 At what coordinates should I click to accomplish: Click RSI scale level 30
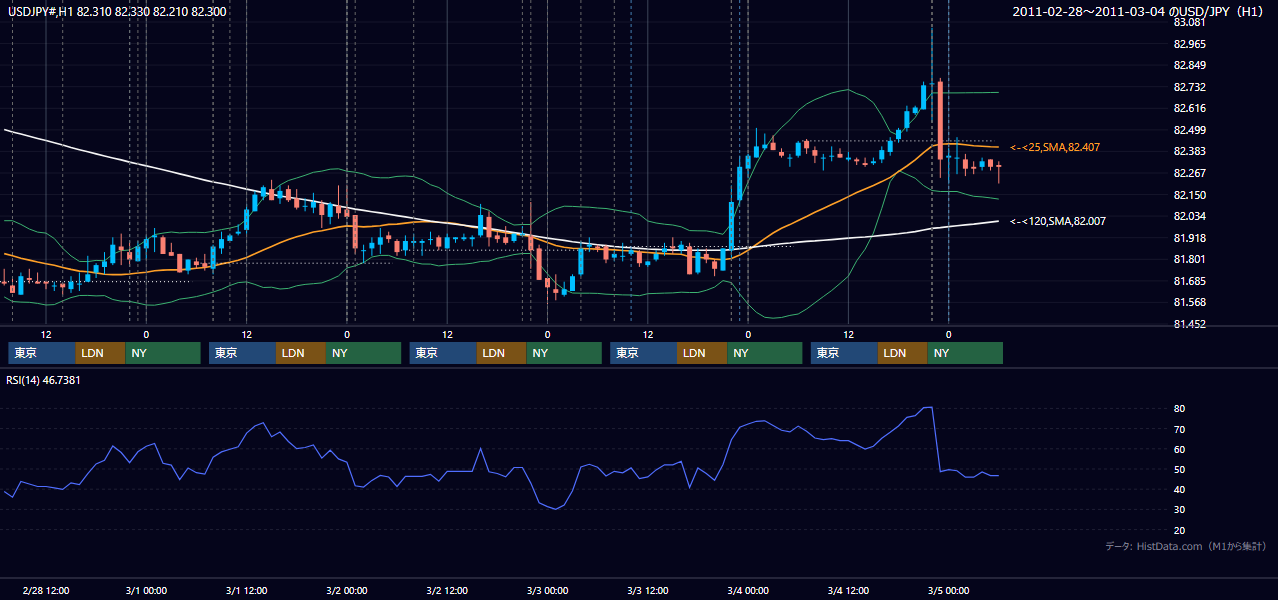pyautogui.click(x=1180, y=509)
